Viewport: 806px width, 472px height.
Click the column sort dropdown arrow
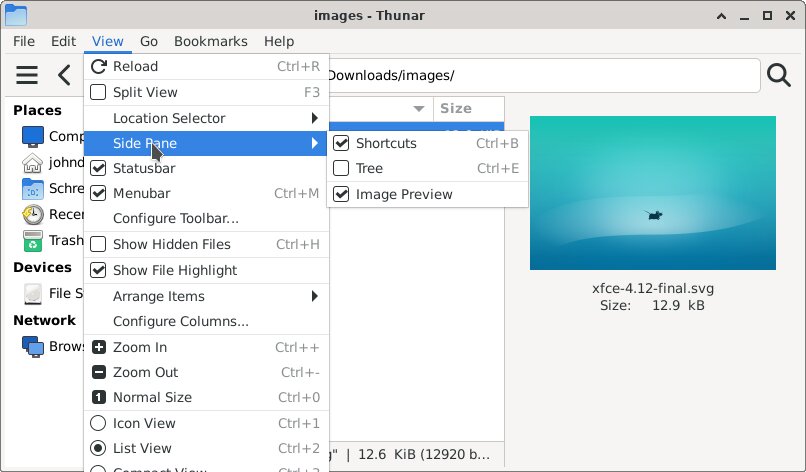click(419, 108)
